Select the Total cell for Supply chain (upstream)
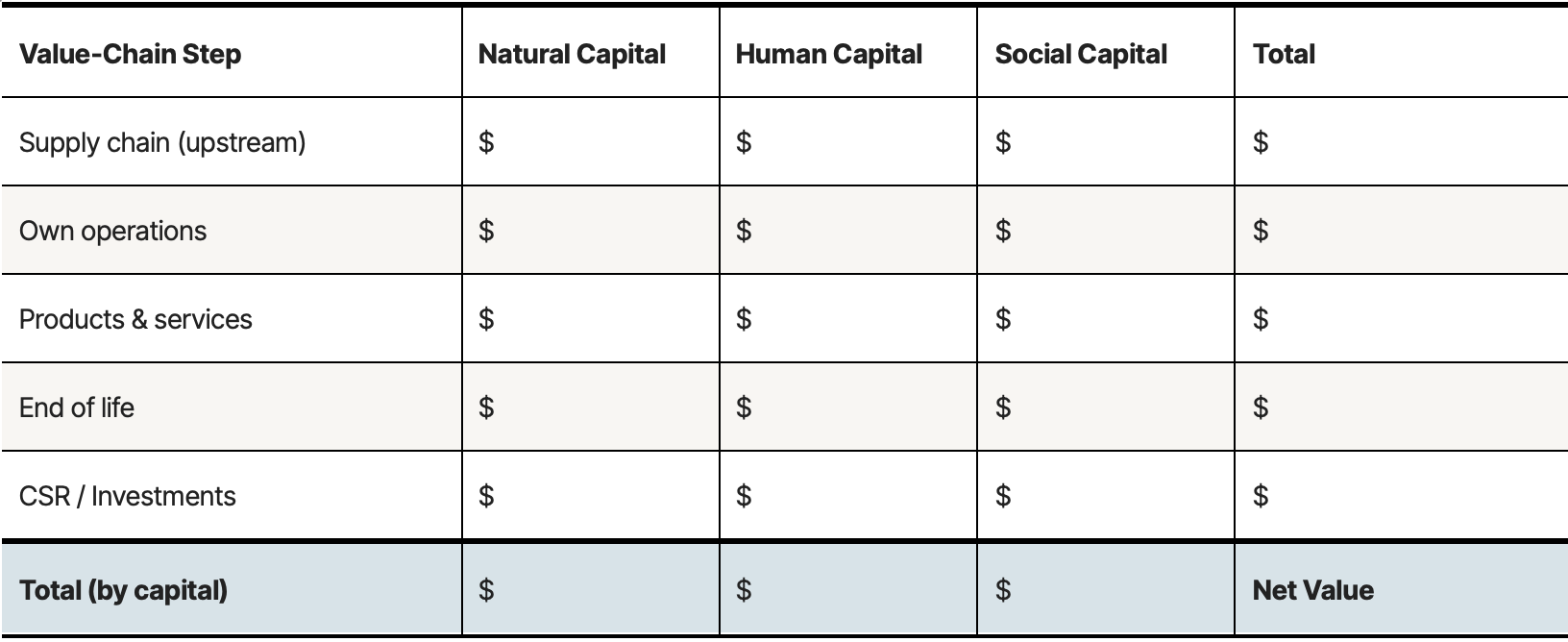Image resolution: width=1568 pixels, height=642 pixels. 1400,142
